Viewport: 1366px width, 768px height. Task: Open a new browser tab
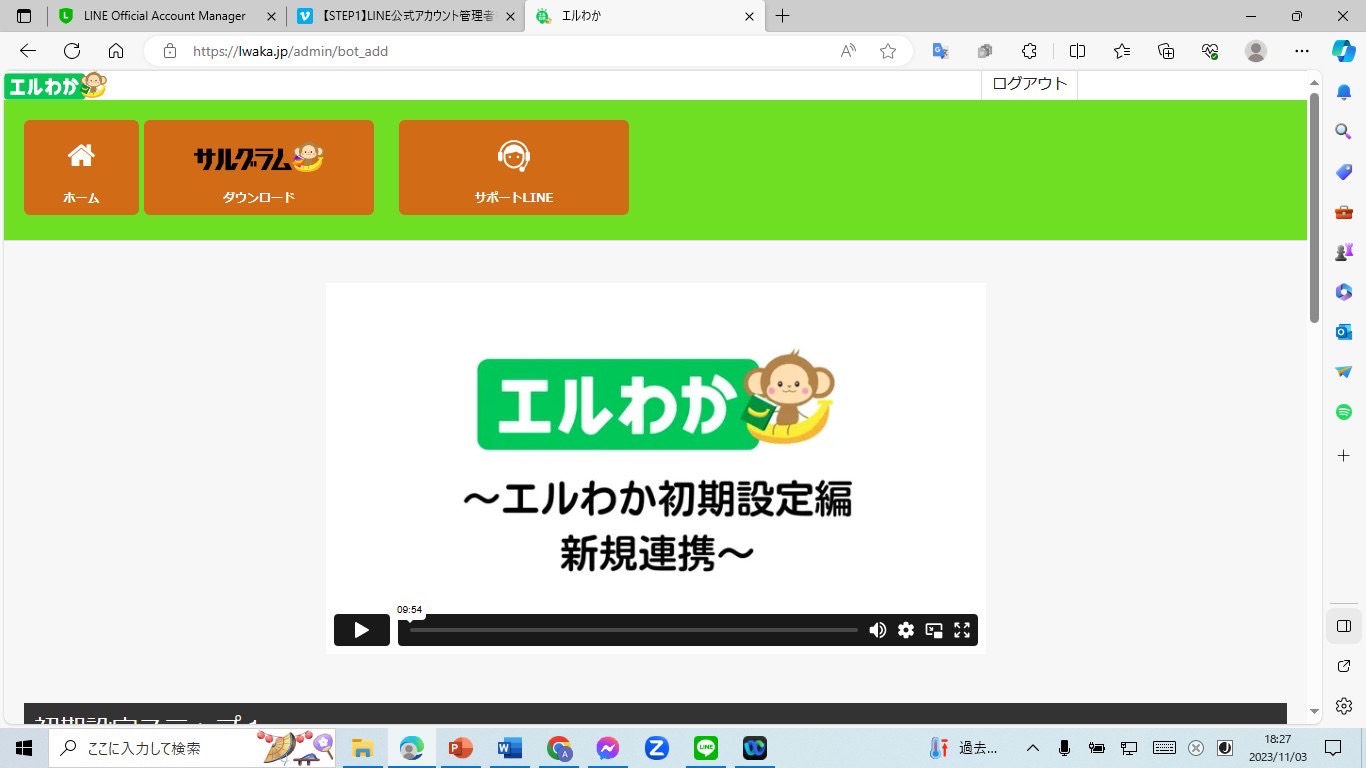click(782, 16)
